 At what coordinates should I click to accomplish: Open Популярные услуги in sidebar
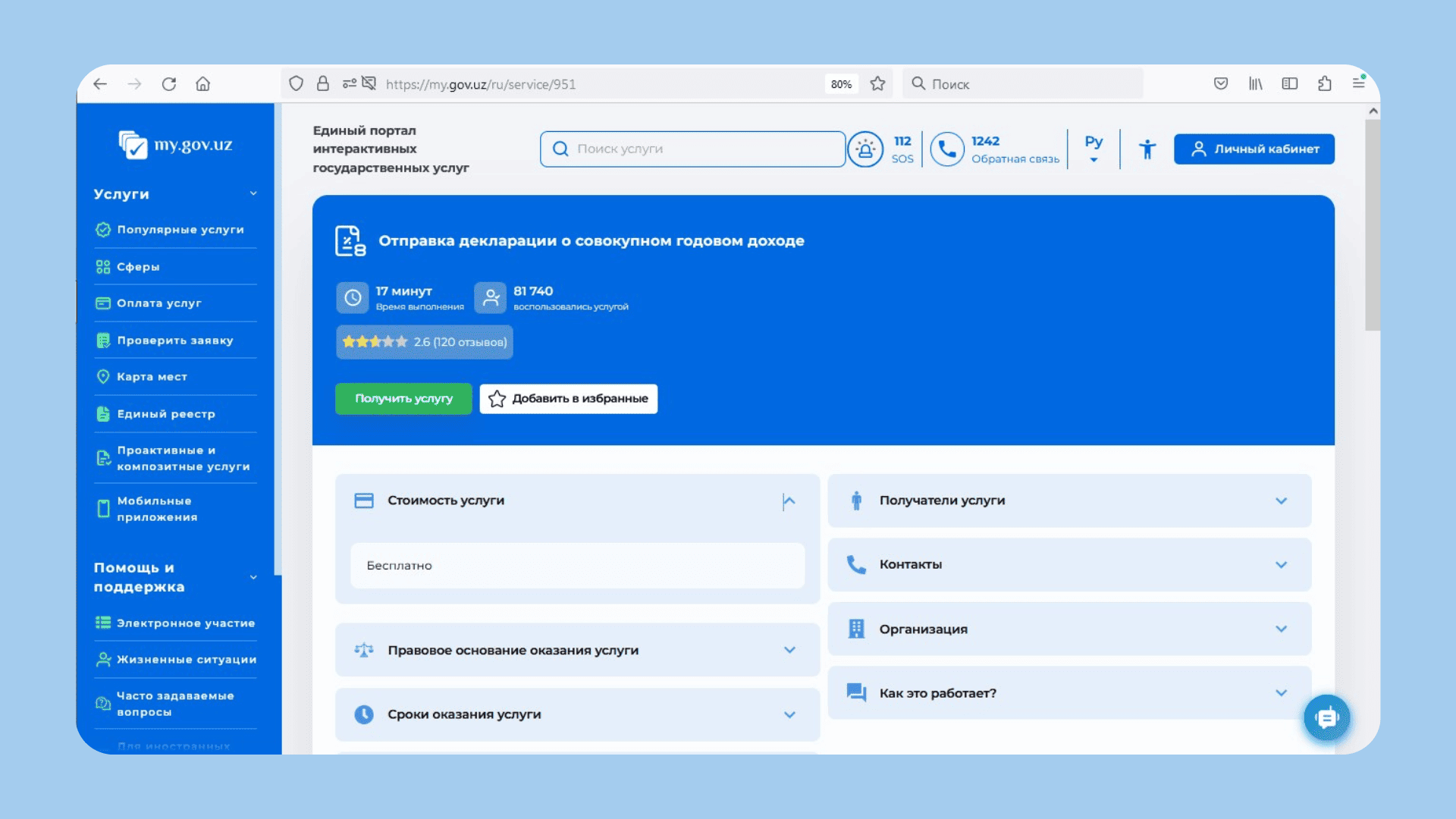pos(180,230)
